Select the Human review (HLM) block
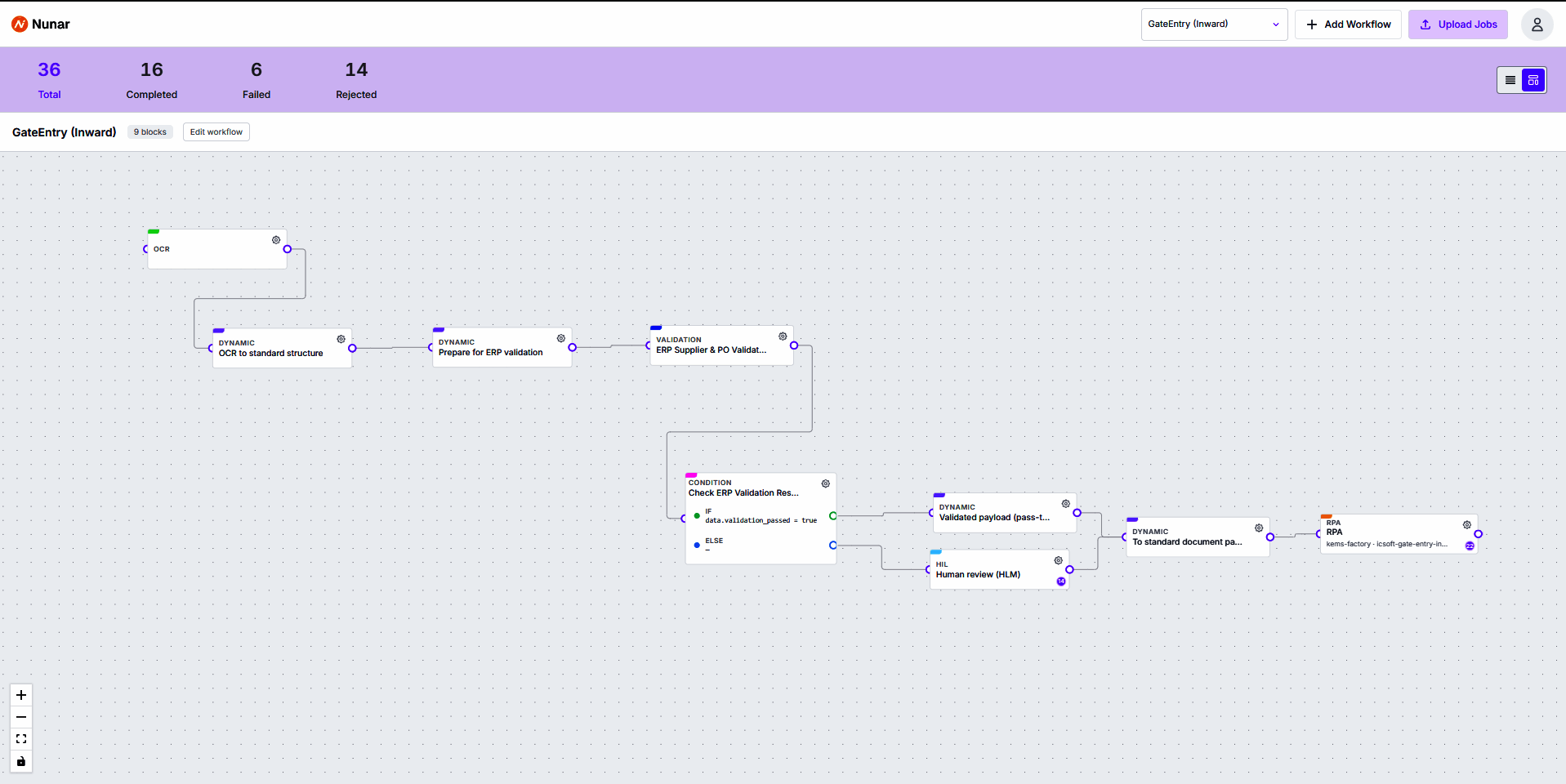1566x784 pixels. pyautogui.click(x=999, y=569)
